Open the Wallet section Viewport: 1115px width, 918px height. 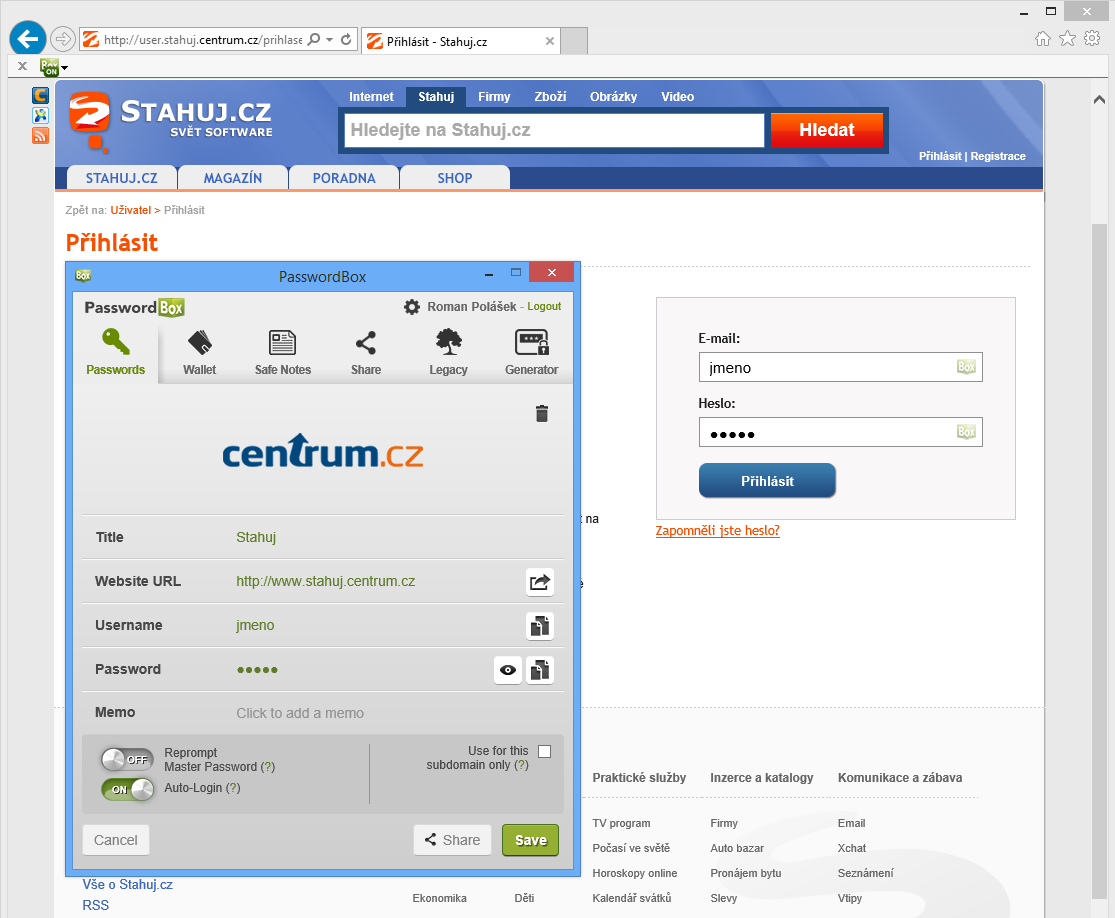(x=199, y=352)
